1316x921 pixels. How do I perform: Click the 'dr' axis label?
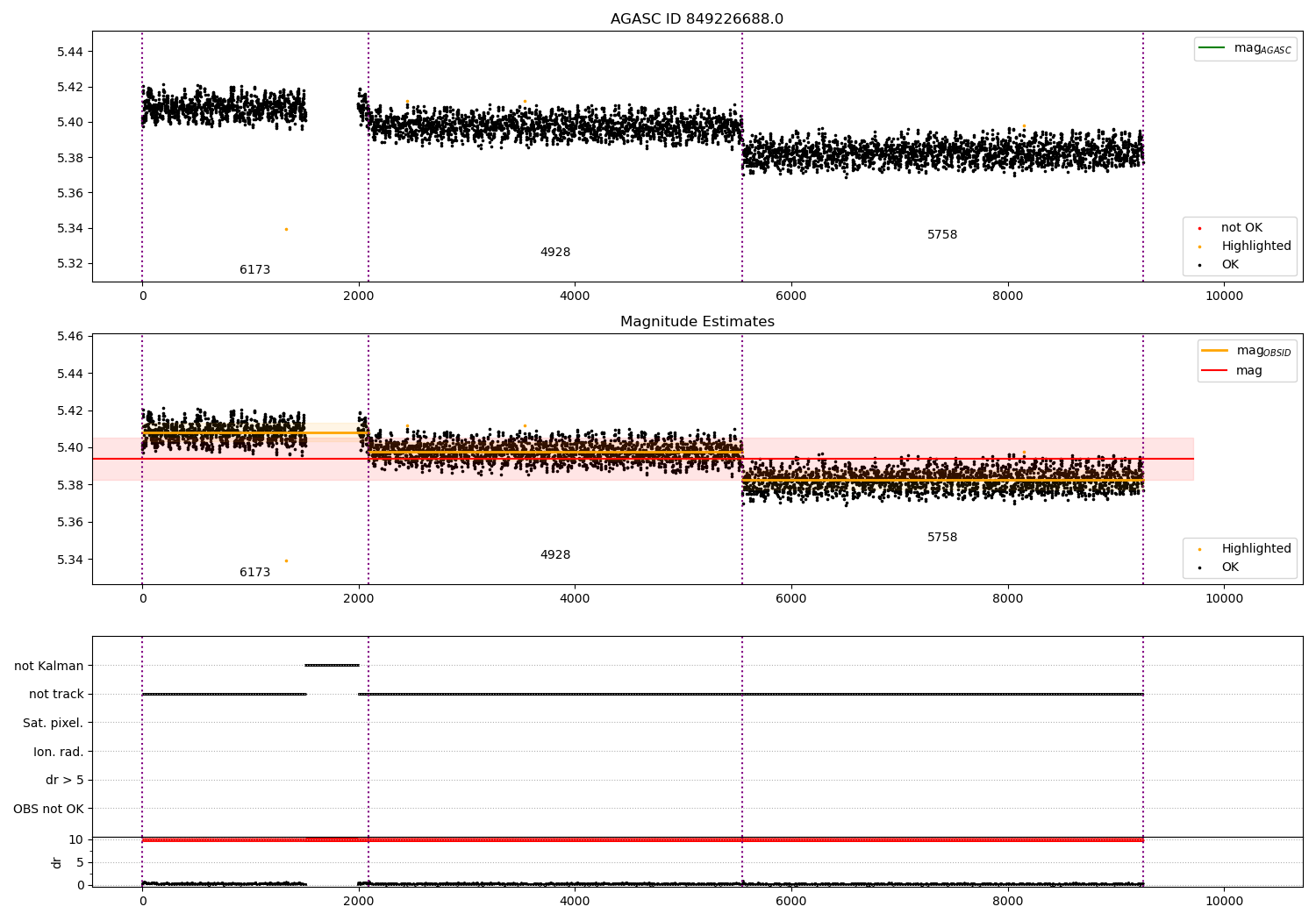pos(57,862)
